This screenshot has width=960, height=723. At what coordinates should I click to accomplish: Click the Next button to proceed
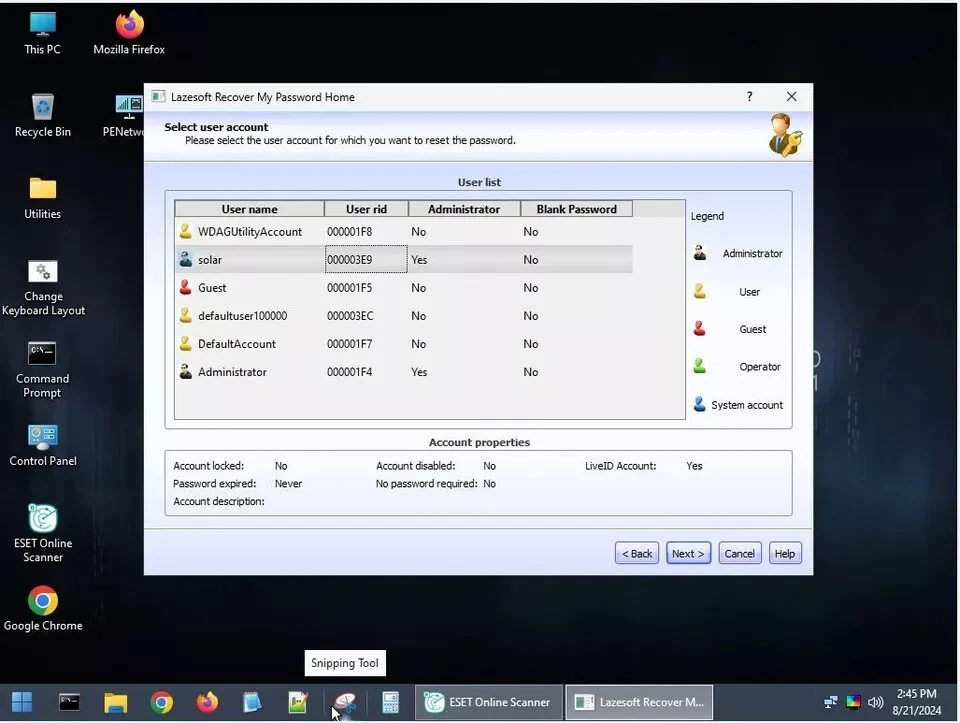point(688,552)
